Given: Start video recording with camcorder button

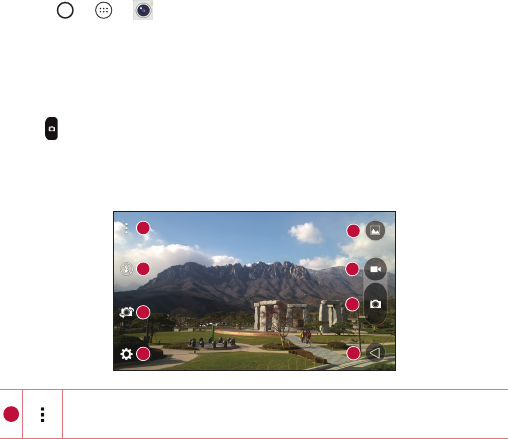Looking at the screenshot, I should pos(375,269).
